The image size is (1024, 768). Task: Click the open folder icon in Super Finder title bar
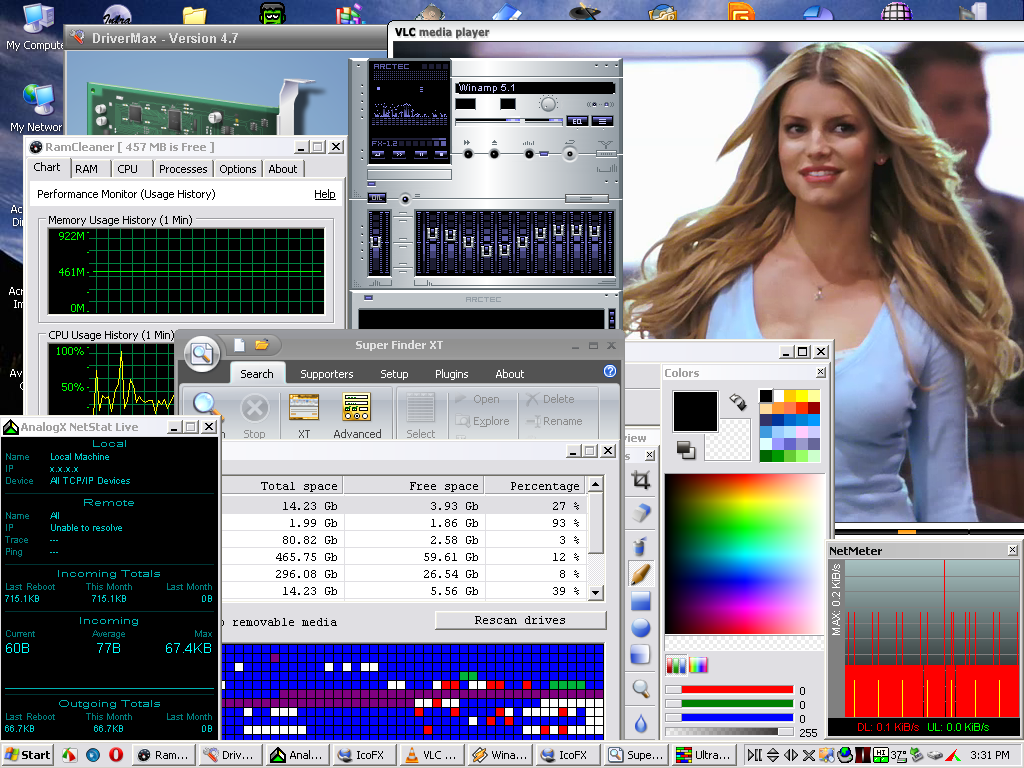(x=262, y=345)
